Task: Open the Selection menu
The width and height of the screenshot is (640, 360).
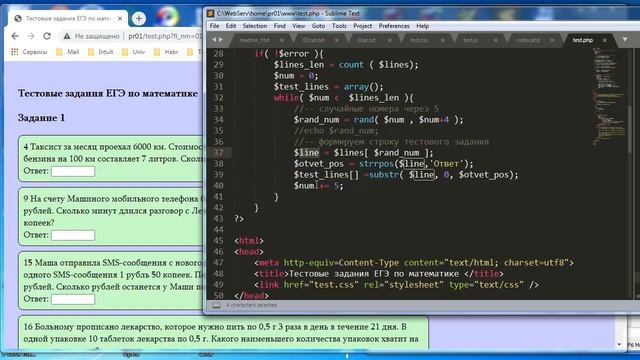Action: (x=255, y=26)
